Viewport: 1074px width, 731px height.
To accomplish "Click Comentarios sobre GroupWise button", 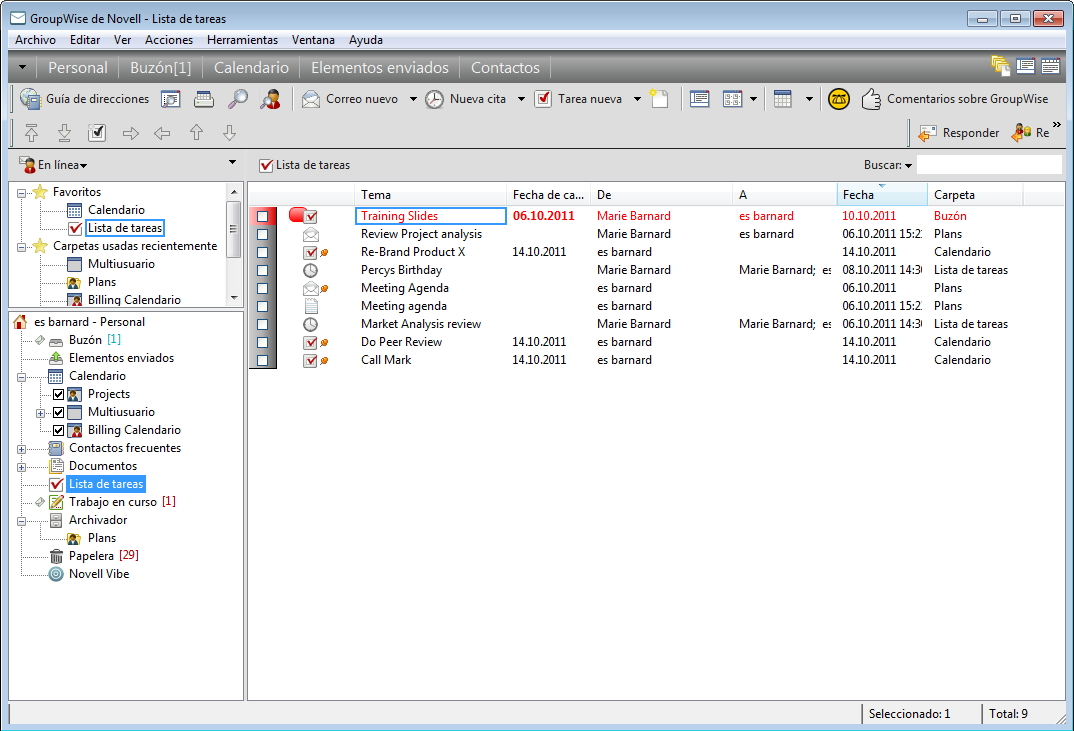I will click(955, 99).
